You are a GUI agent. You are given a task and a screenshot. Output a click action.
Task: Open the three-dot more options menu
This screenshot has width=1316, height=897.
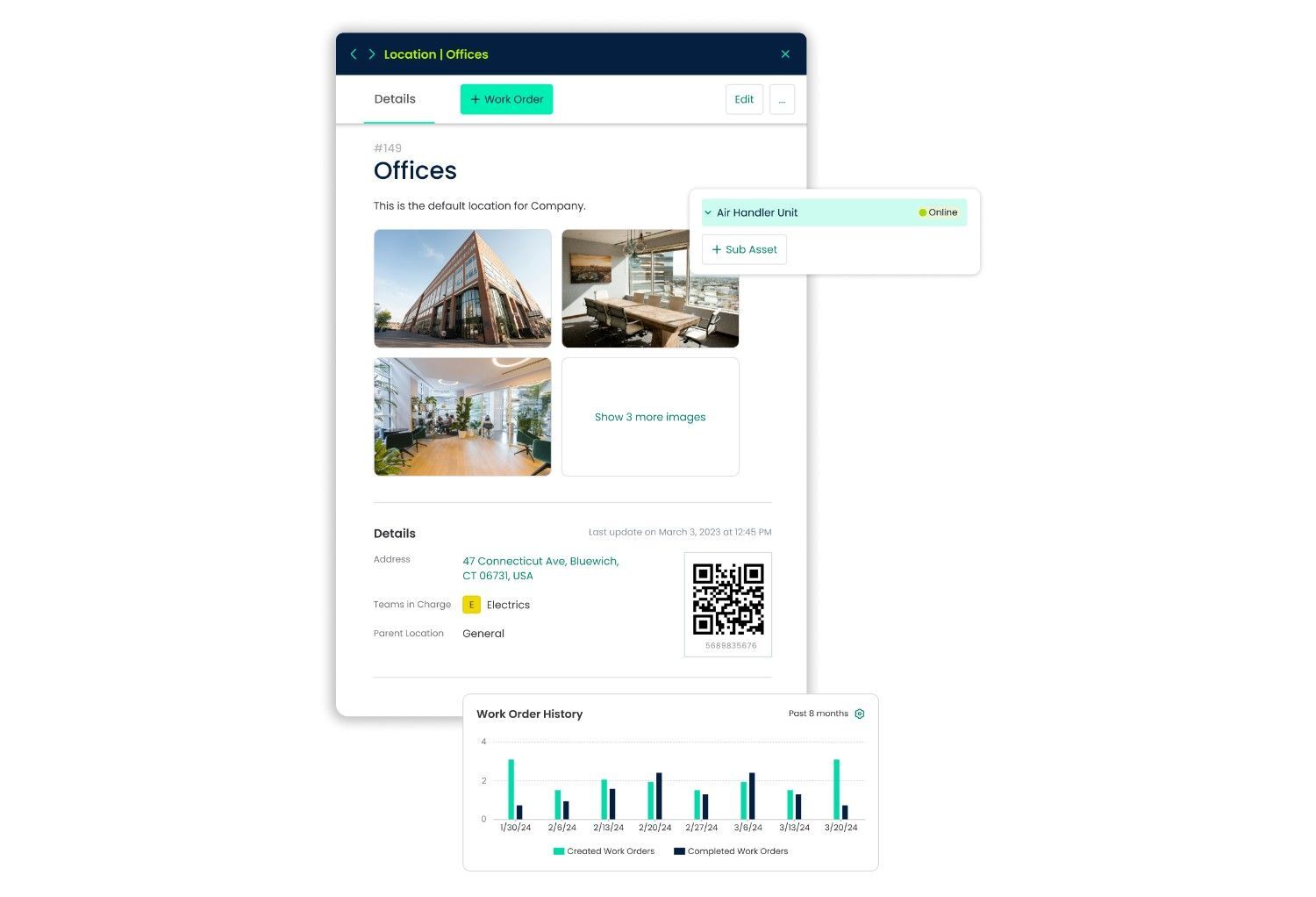(782, 99)
